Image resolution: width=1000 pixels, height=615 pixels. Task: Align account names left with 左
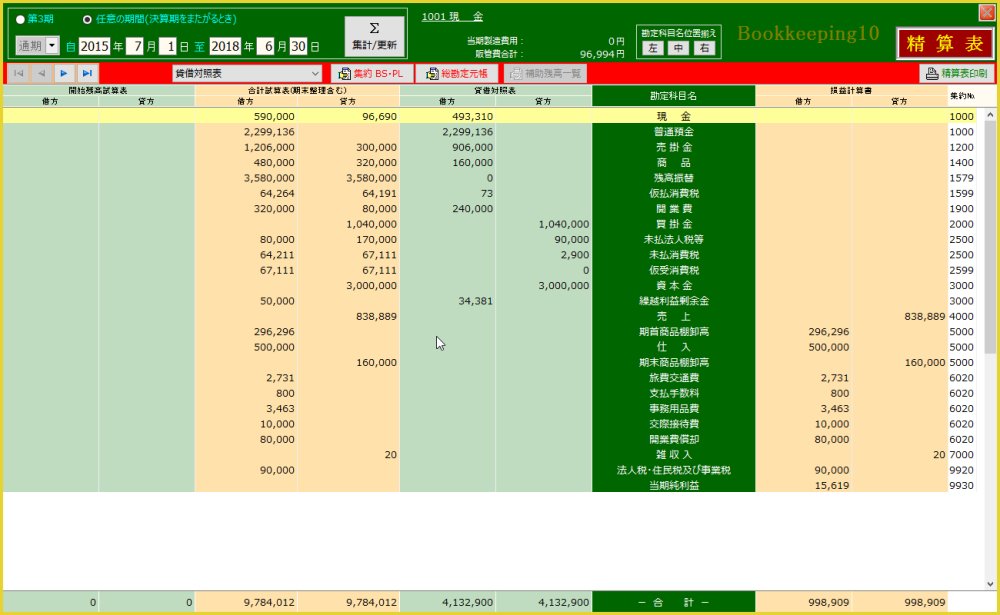pos(652,47)
